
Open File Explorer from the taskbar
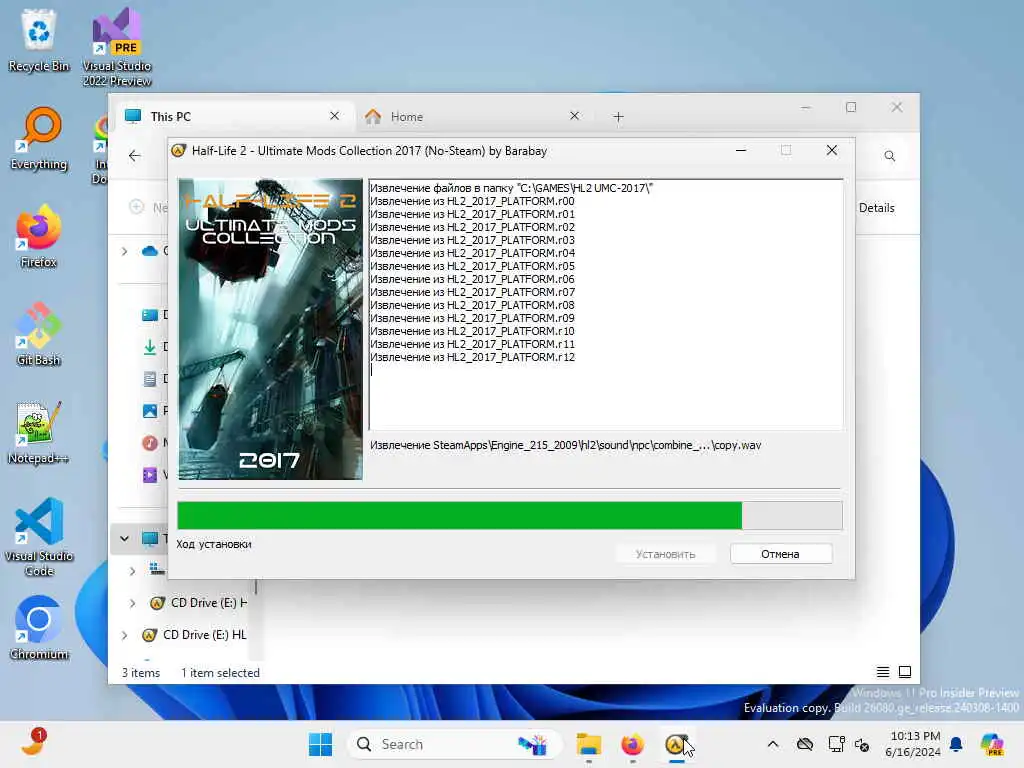[588, 744]
